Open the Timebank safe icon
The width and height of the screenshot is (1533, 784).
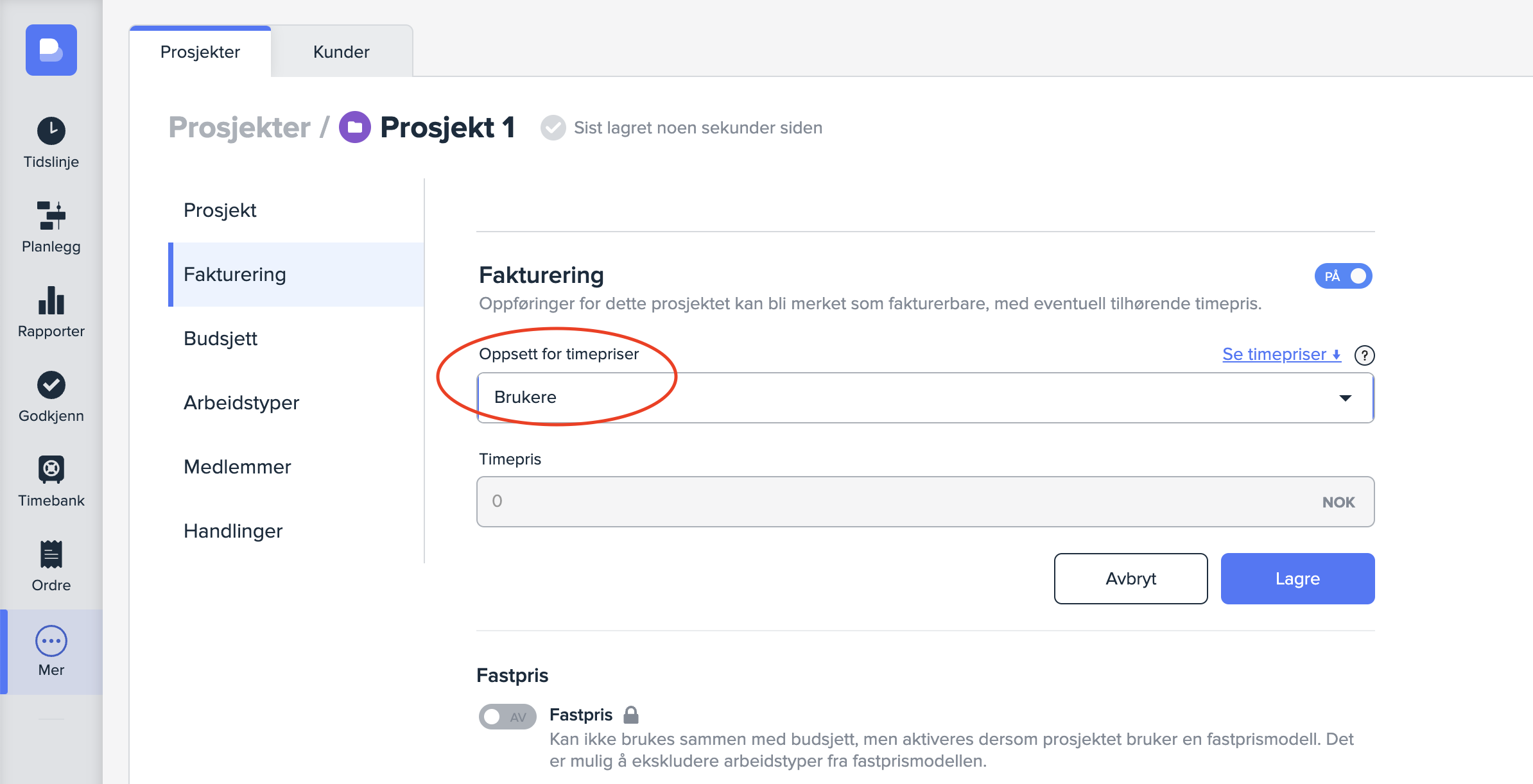coord(51,470)
